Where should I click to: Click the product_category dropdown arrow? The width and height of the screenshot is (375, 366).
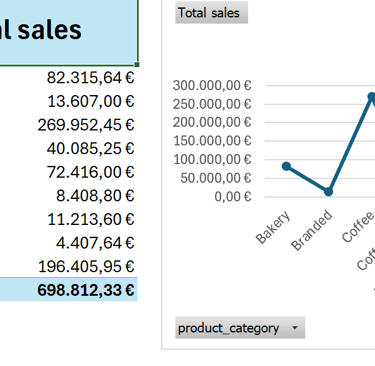295,328
